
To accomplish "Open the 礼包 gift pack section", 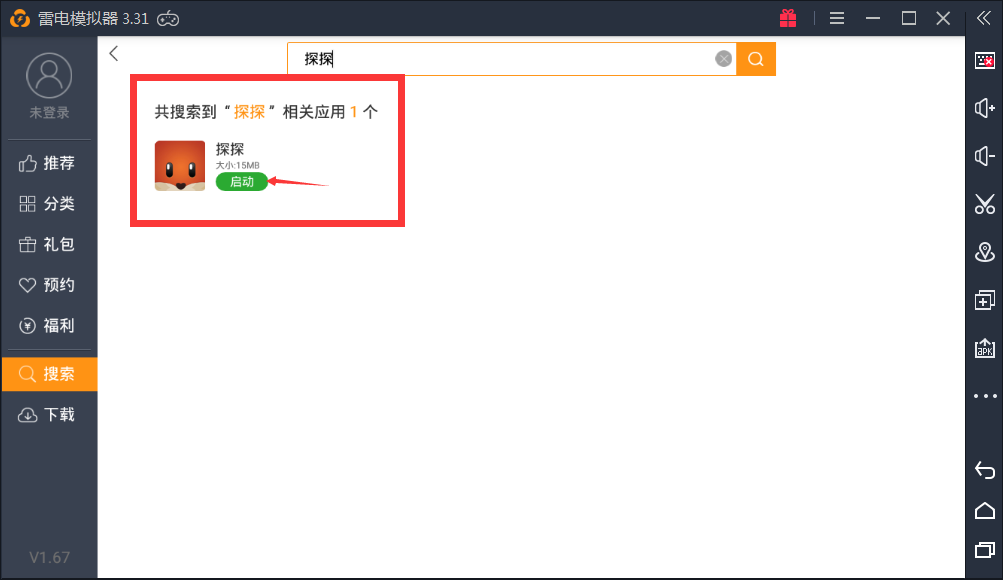I will click(x=48, y=244).
